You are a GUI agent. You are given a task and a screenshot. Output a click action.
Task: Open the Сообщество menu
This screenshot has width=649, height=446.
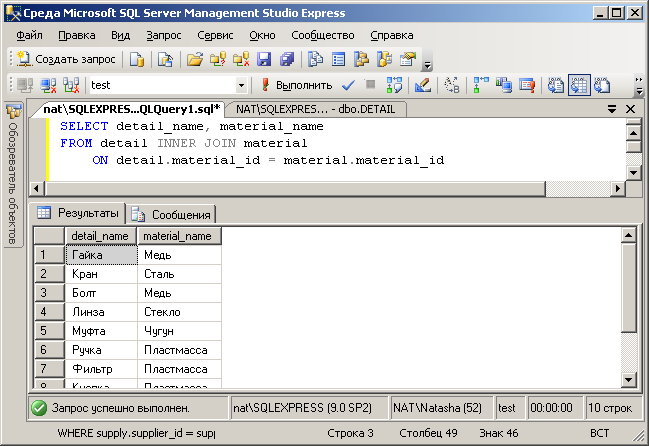(x=323, y=36)
